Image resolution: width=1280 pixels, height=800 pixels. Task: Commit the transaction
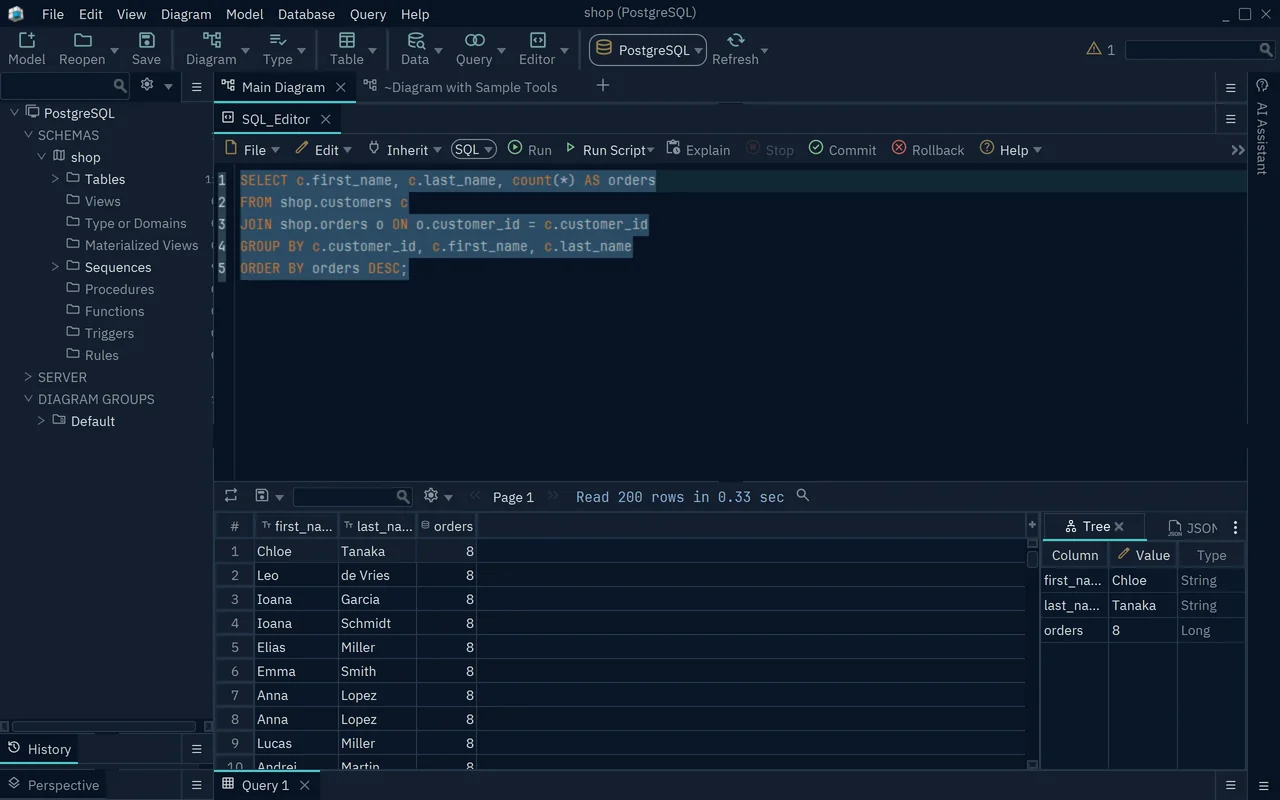pos(842,149)
